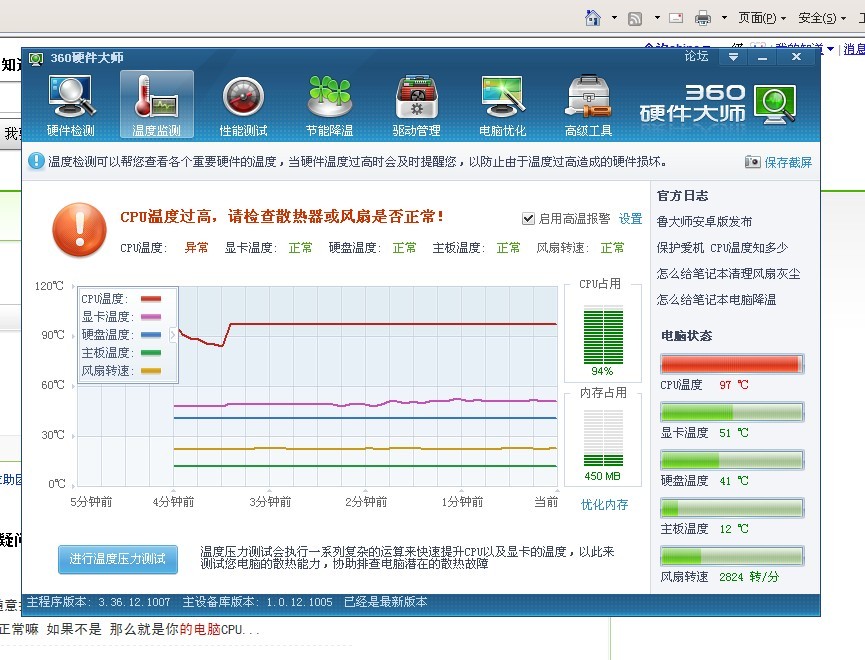This screenshot has height=660, width=865.
Task: Click the 优化内存 optimize memory link
Action: [605, 504]
